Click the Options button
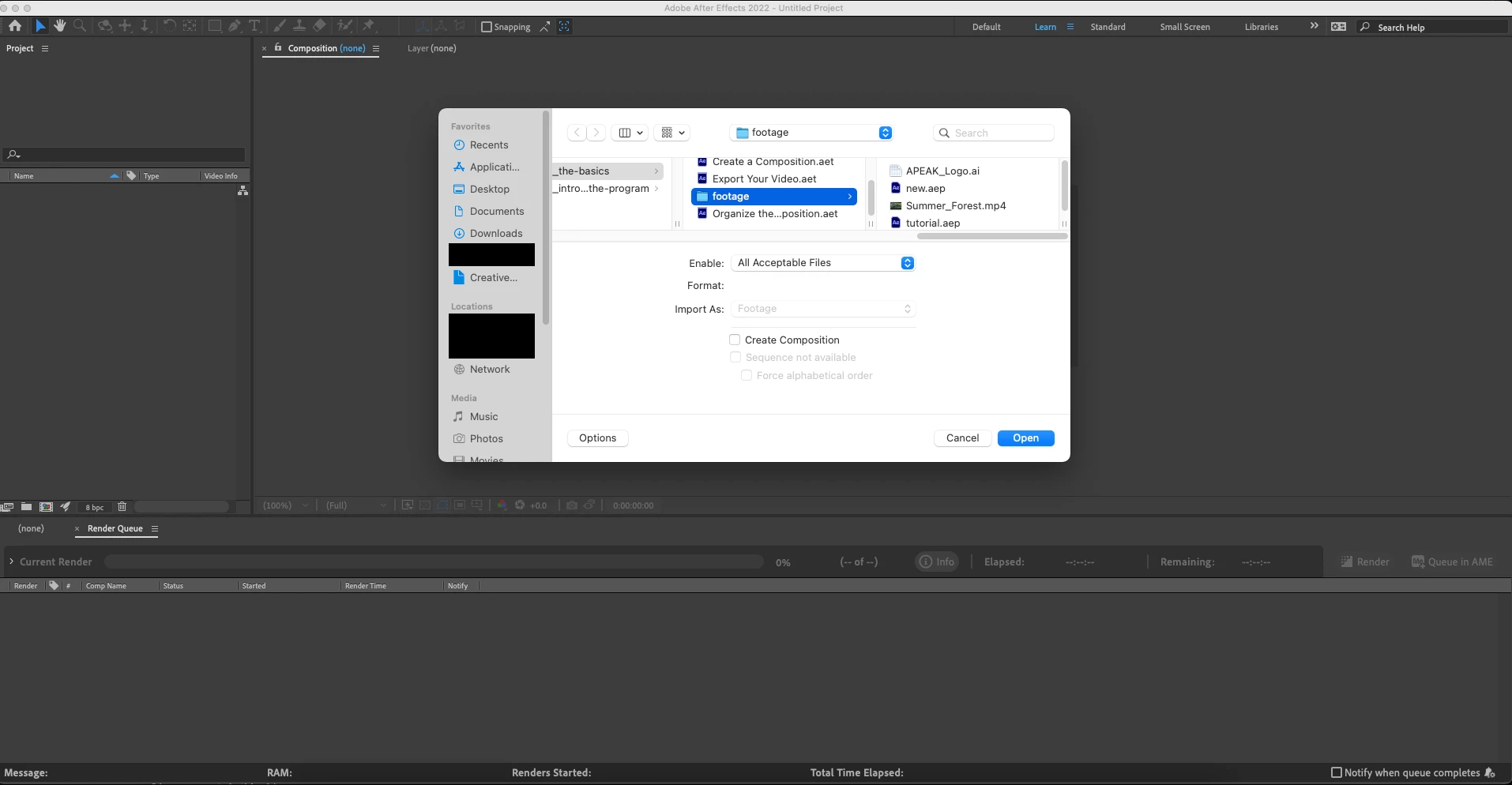This screenshot has width=1512, height=785. click(x=597, y=438)
